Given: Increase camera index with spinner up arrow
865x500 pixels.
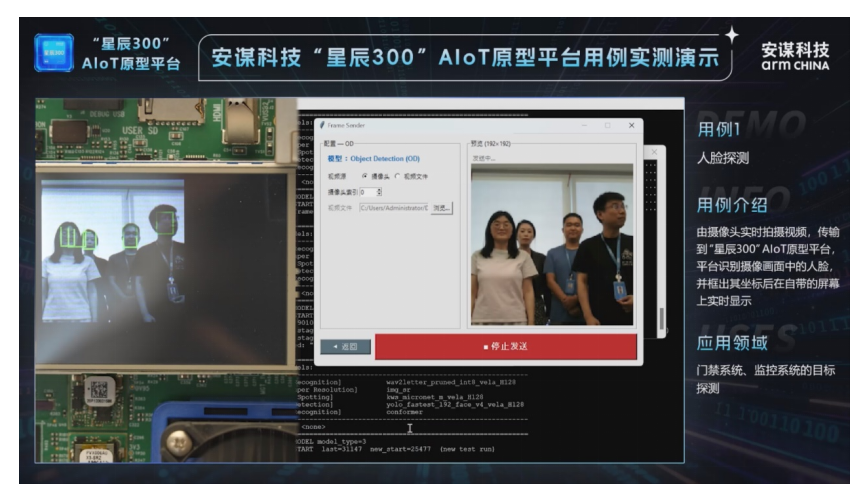Looking at the screenshot, I should click(379, 190).
